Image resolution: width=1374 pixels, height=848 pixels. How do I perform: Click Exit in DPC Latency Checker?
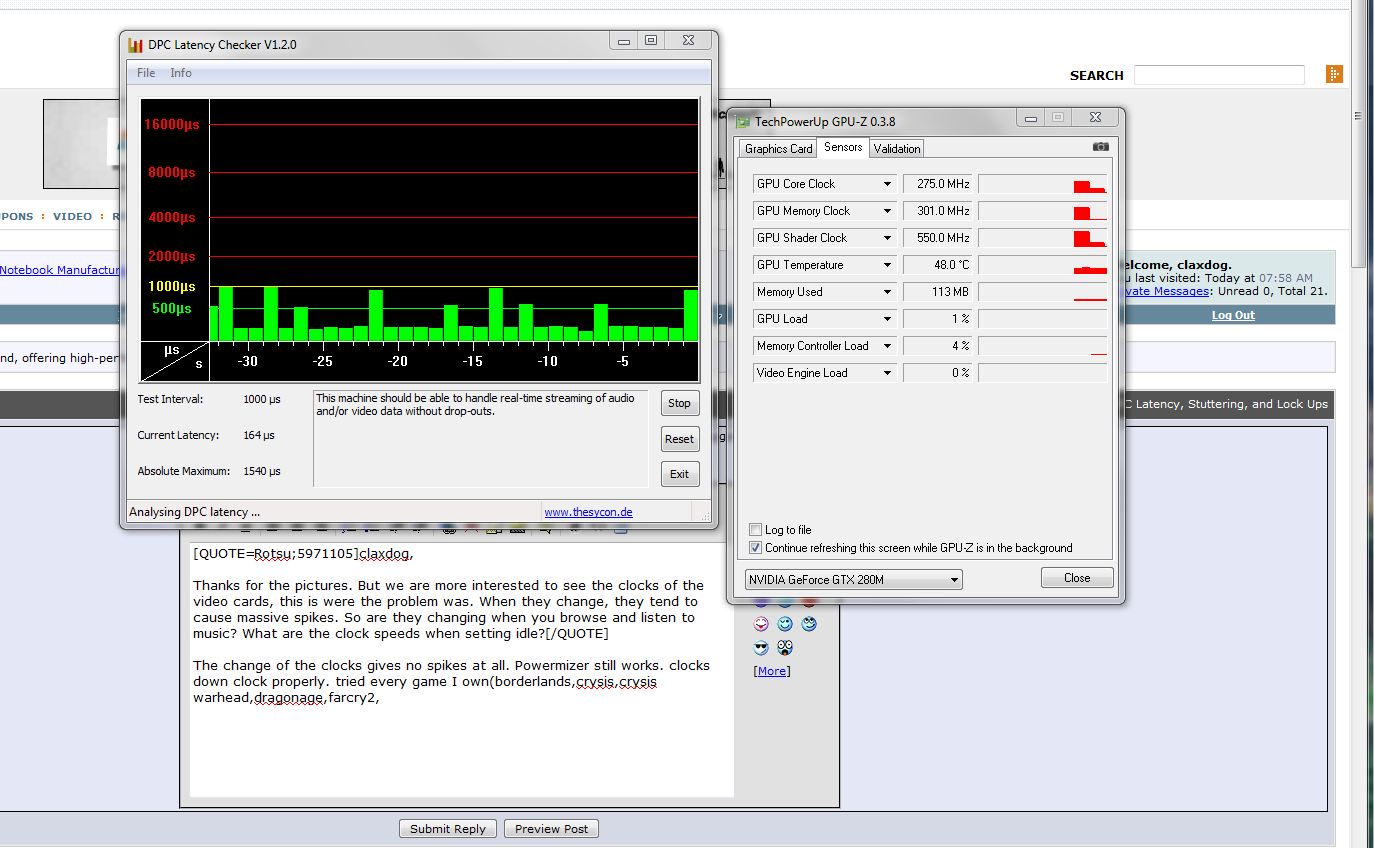(679, 474)
